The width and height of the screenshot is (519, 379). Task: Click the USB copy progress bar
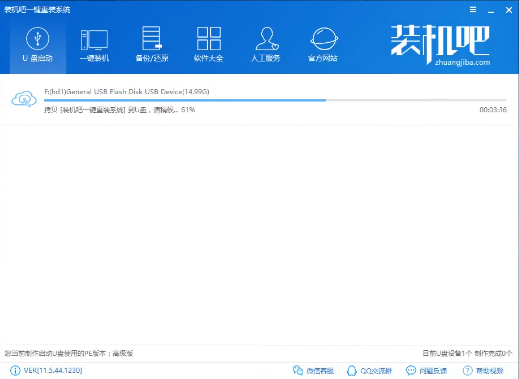(x=275, y=100)
